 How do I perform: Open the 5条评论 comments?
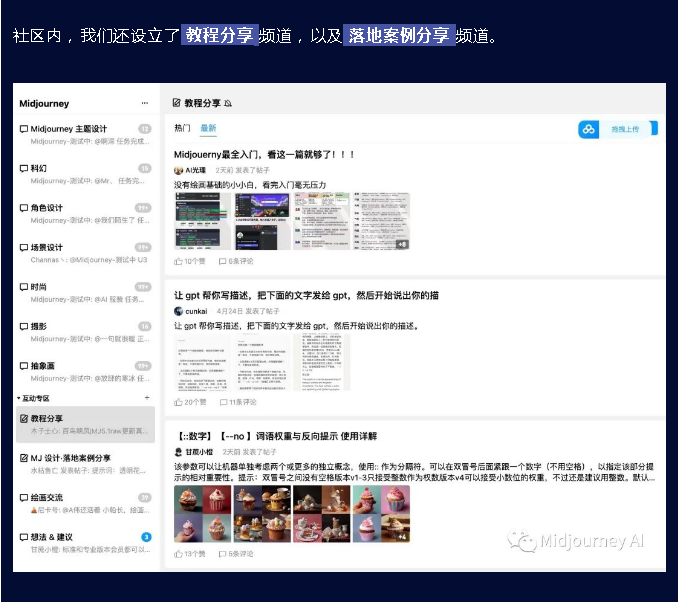pyautogui.click(x=236, y=554)
